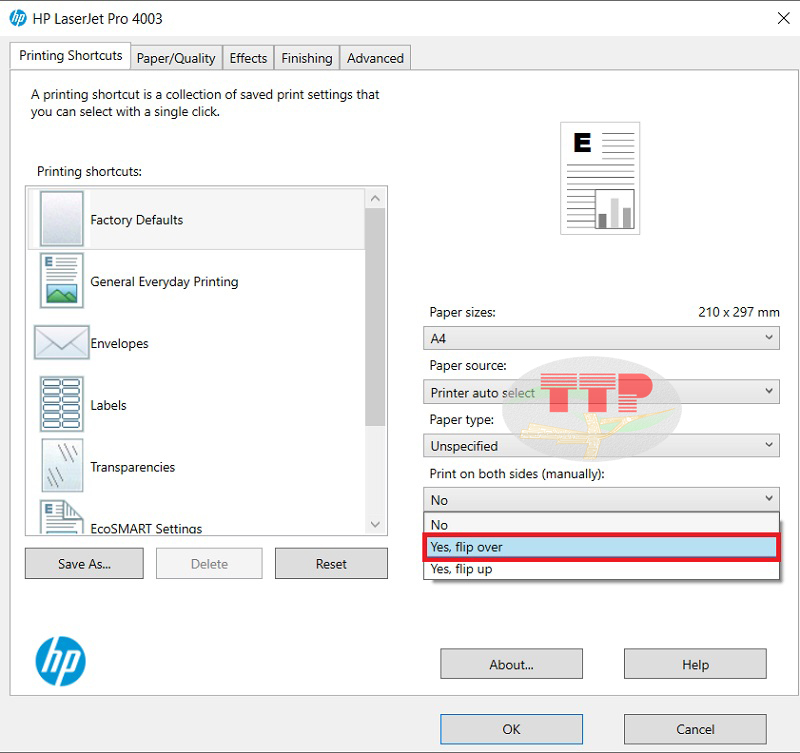800x753 pixels.
Task: Go to the Finishing tab
Action: pos(307,58)
